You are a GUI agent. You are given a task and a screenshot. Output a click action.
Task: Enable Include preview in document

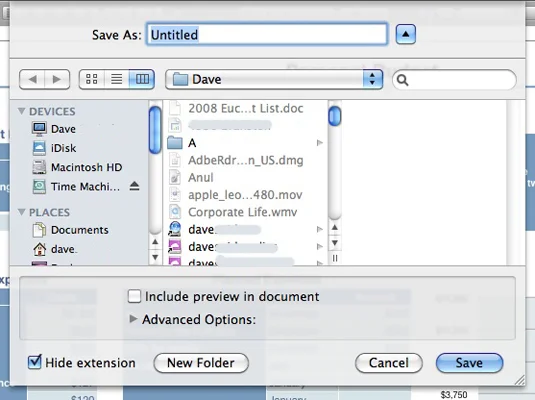[134, 296]
